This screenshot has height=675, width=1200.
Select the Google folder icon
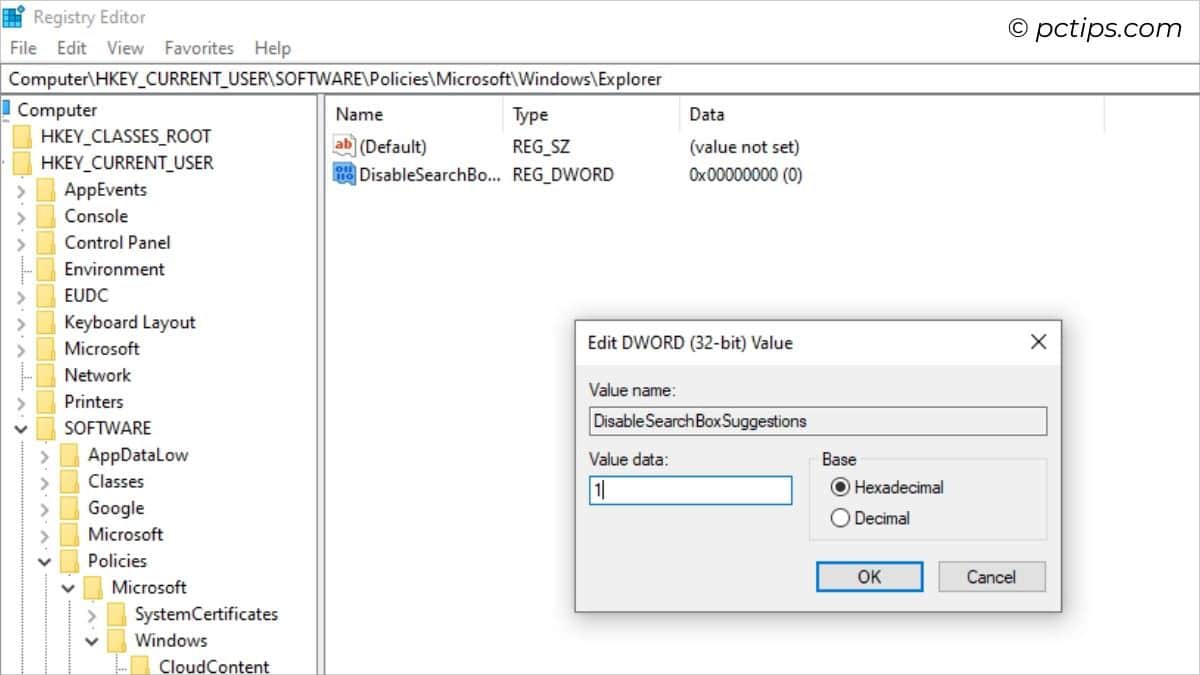[71, 508]
